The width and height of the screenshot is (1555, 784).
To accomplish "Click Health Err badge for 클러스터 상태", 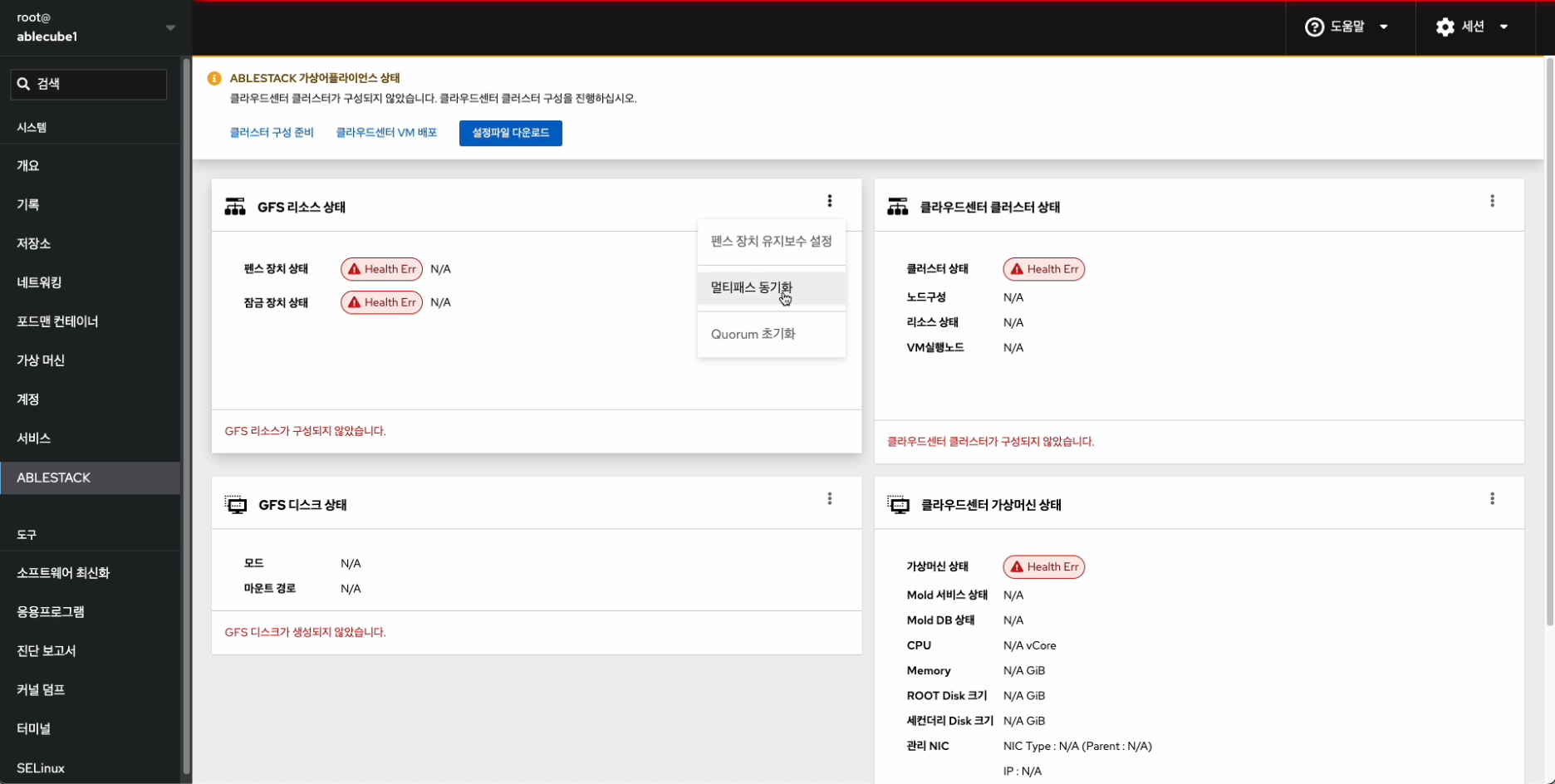I will [x=1044, y=269].
